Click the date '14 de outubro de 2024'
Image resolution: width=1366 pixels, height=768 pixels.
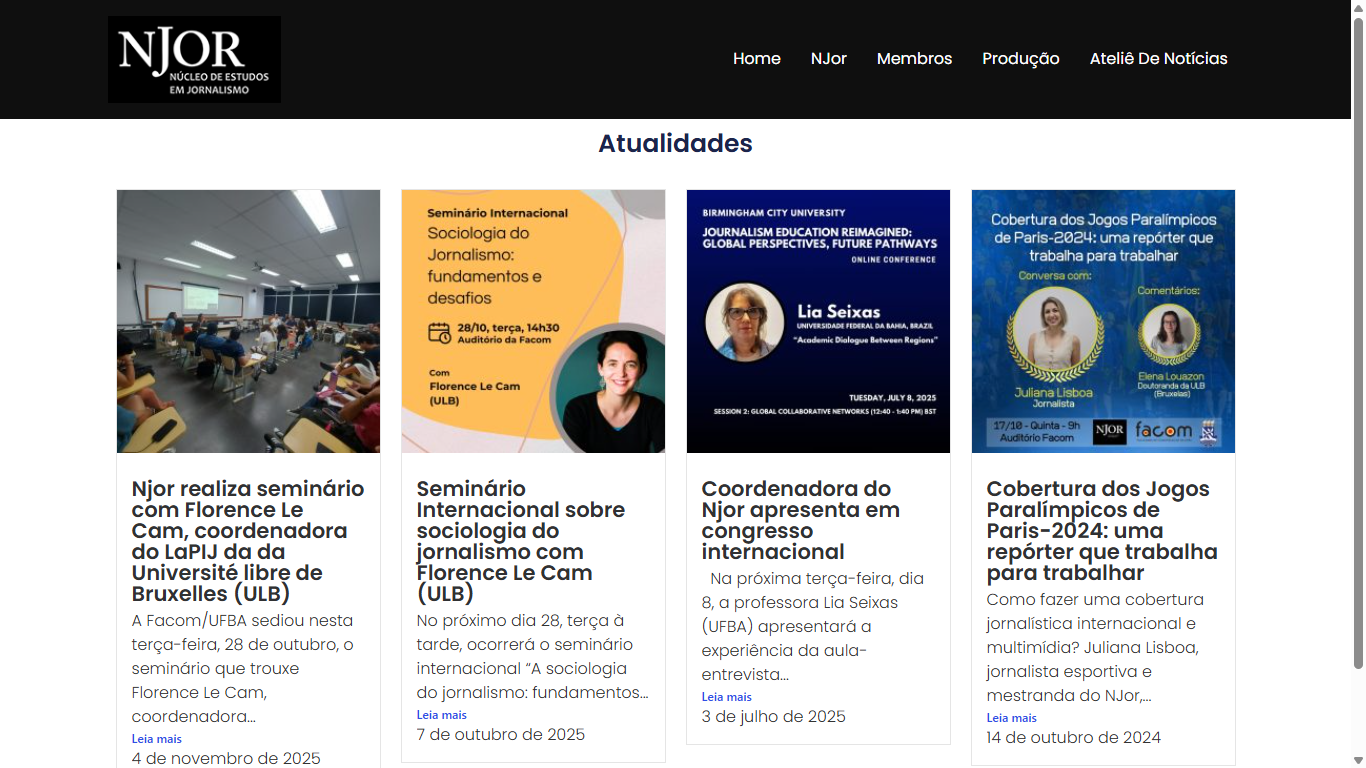coord(1074,737)
